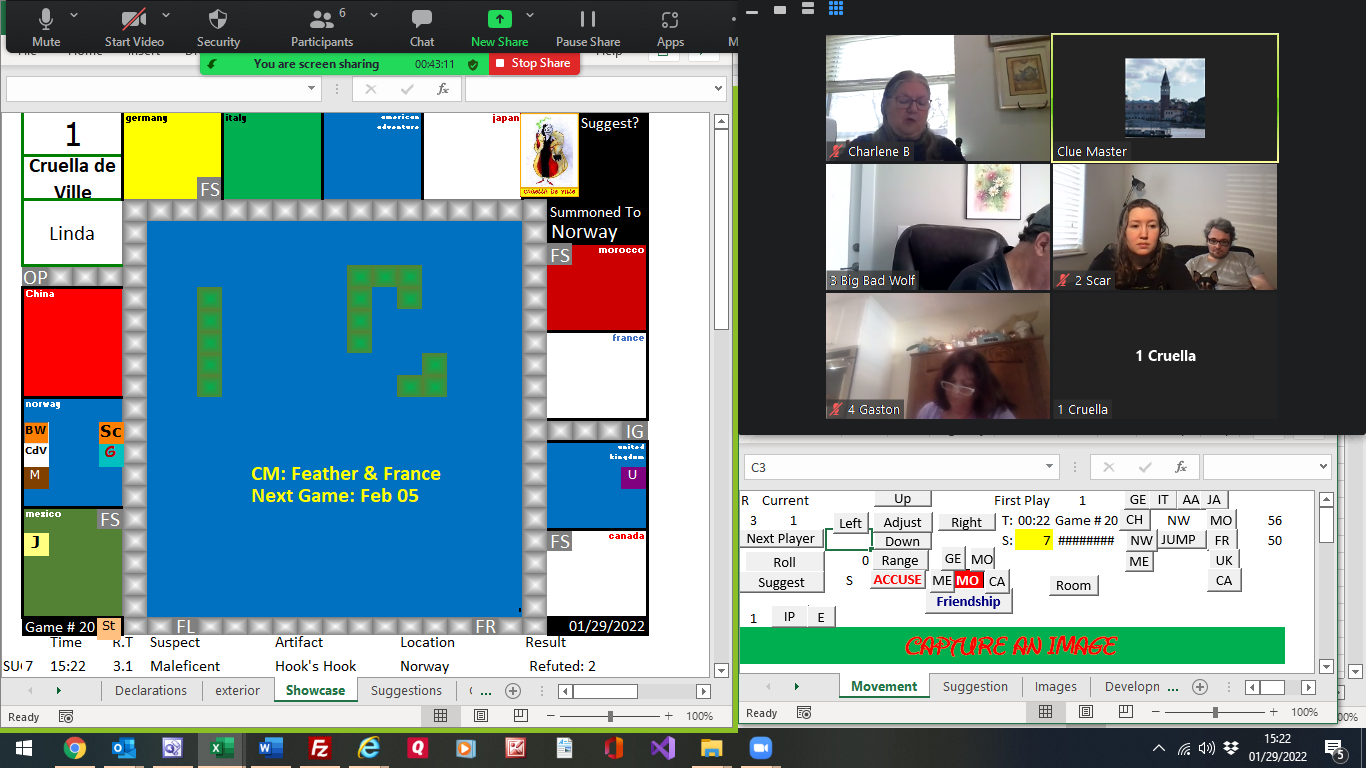Open Google Chrome from the taskbar
This screenshot has width=1366, height=768.
click(74, 748)
